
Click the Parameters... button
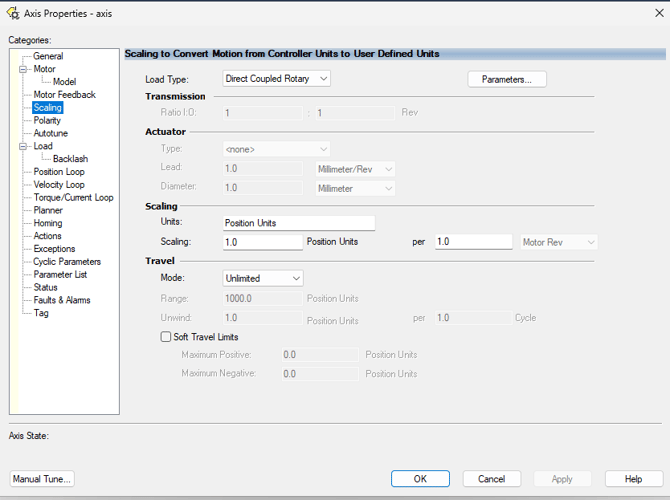[x=506, y=79]
